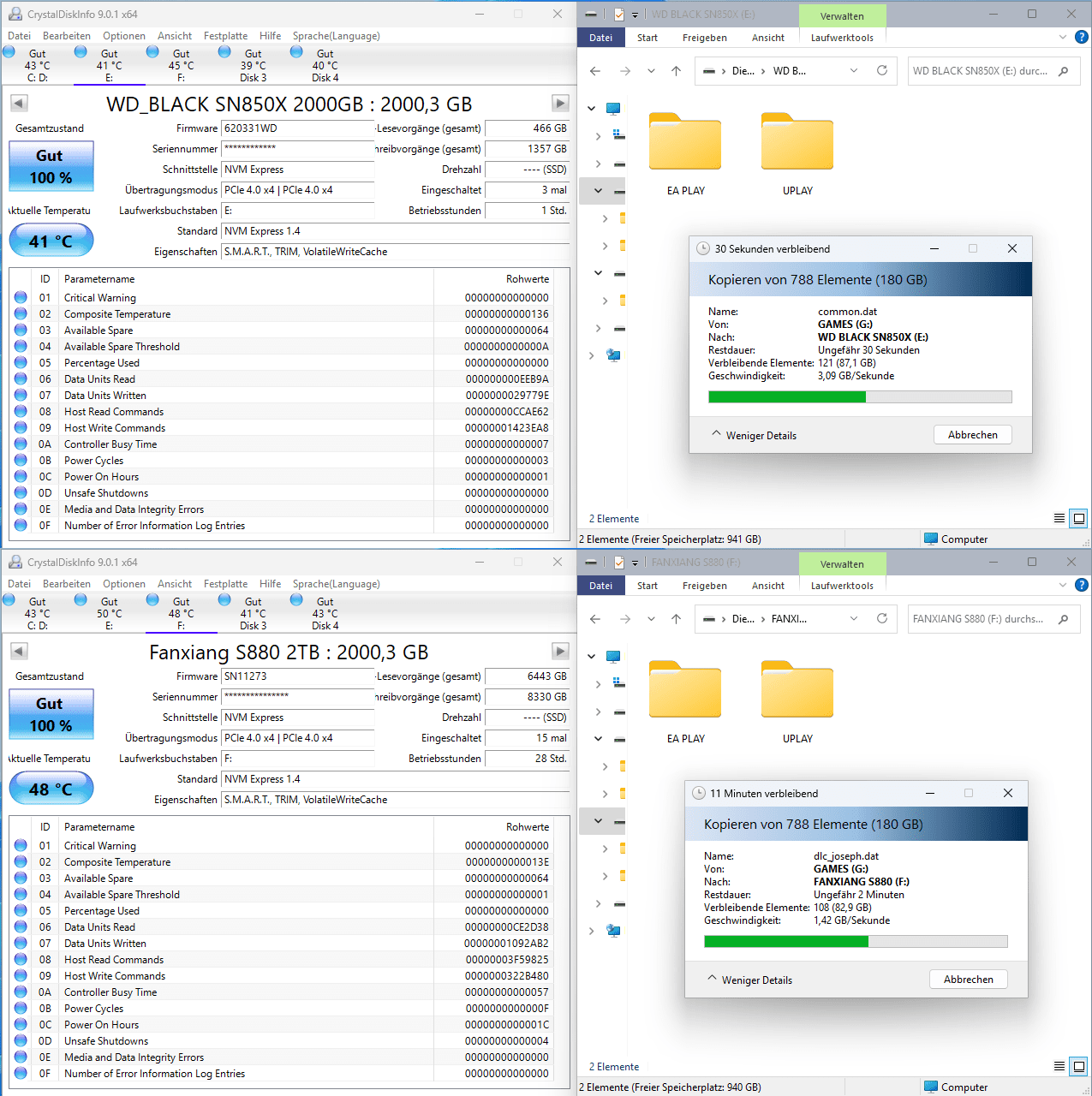Refresh the FANXIANG Explorer folder view

coord(882,619)
